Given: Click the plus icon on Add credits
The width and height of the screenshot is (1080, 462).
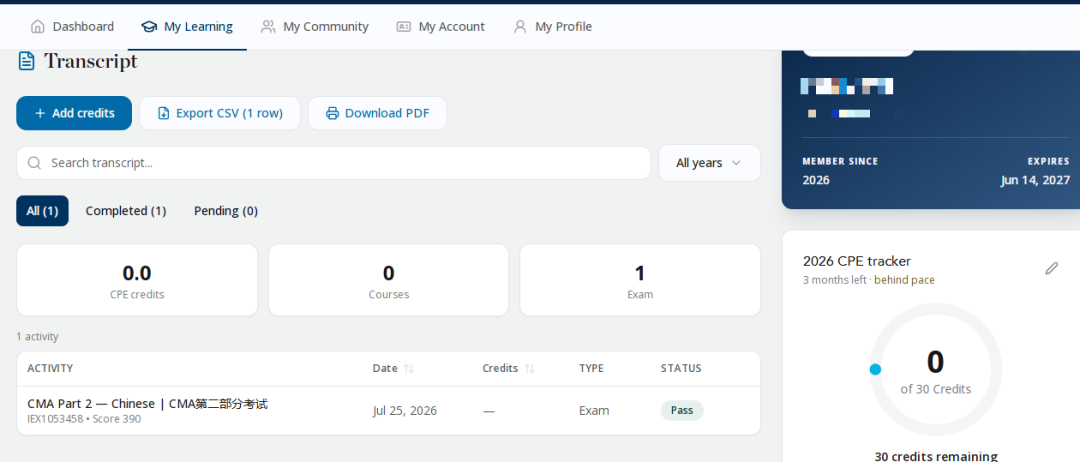Looking at the screenshot, I should pyautogui.click(x=40, y=114).
